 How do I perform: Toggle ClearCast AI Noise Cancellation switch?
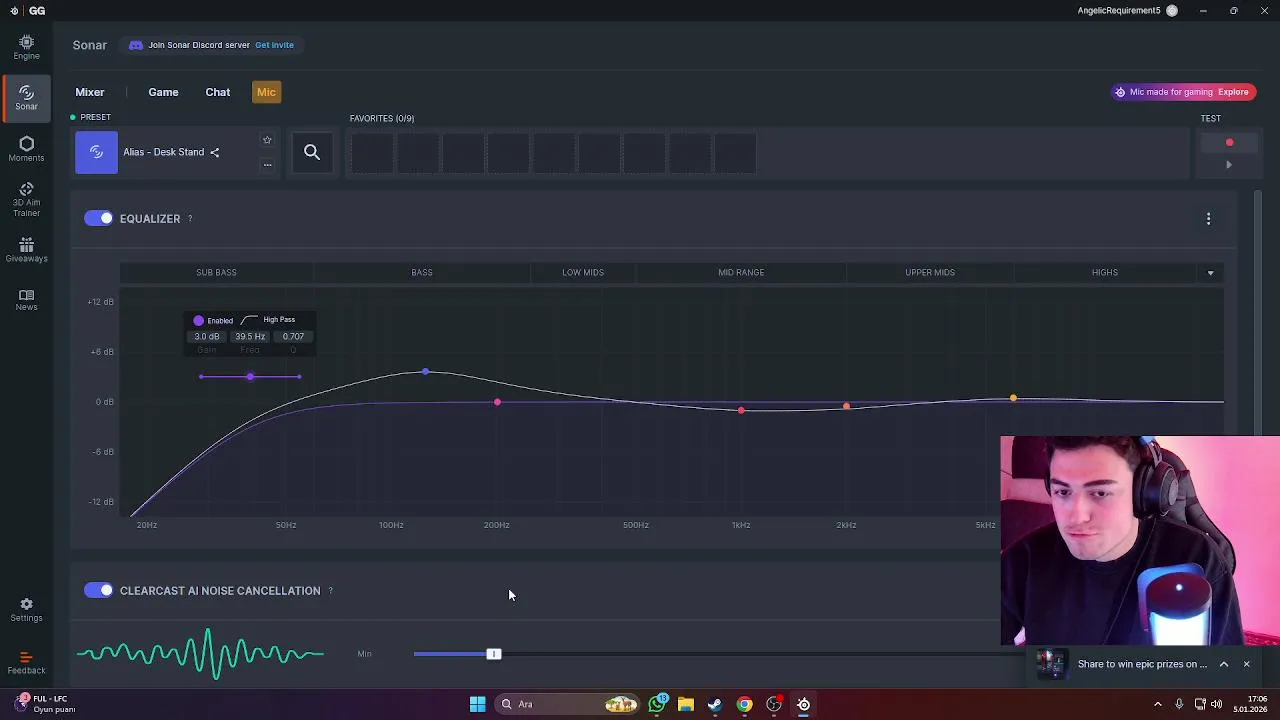[x=98, y=590]
